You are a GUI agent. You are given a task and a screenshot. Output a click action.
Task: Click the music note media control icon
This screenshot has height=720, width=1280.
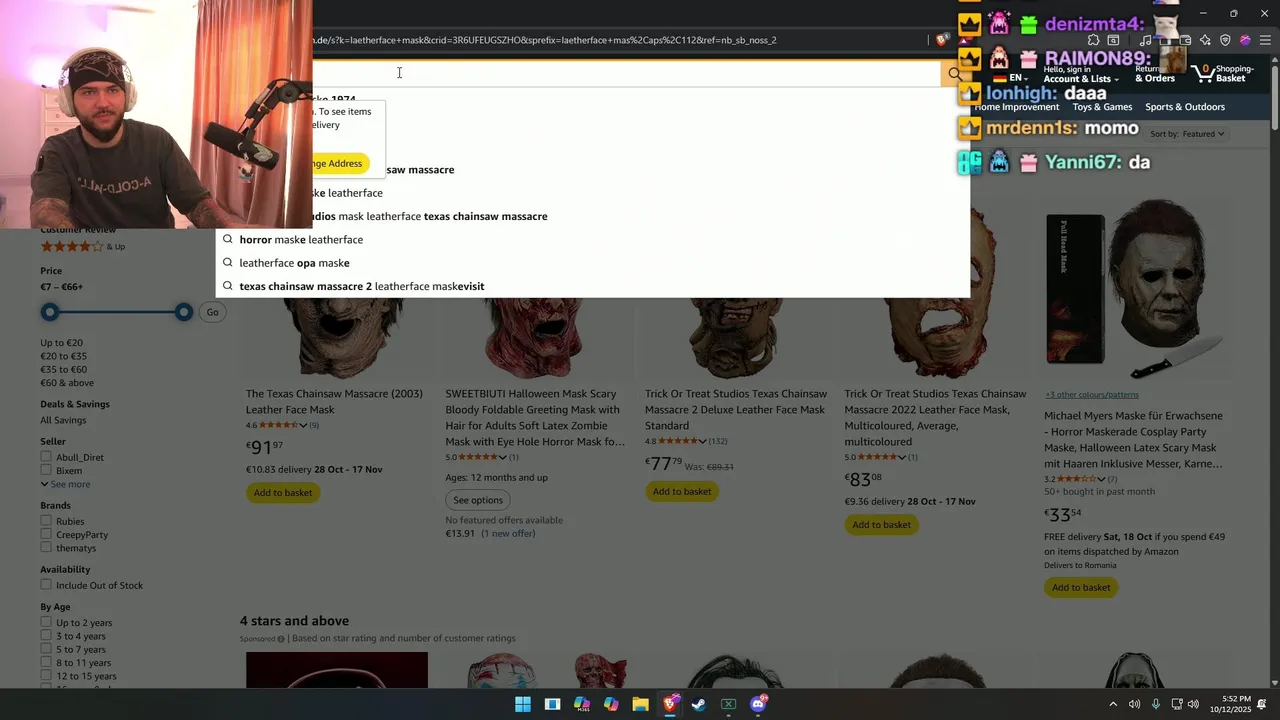pos(1147,40)
